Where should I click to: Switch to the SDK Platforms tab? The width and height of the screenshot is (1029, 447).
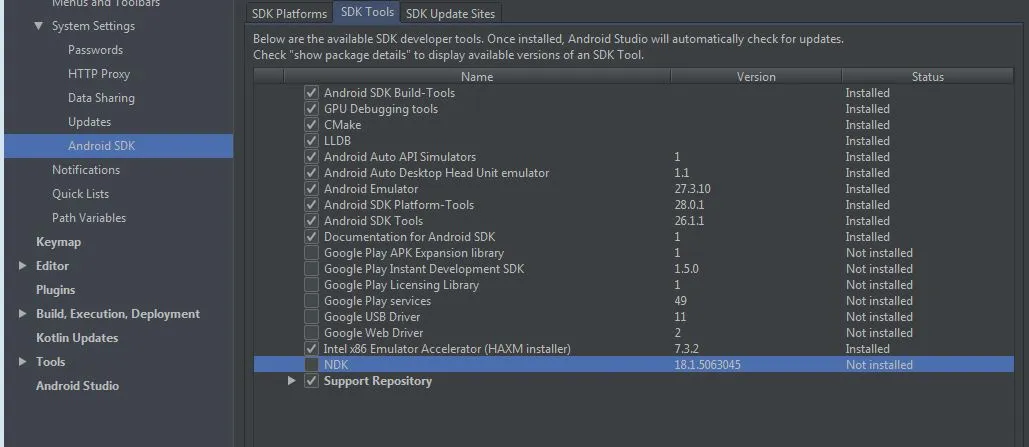pos(289,13)
